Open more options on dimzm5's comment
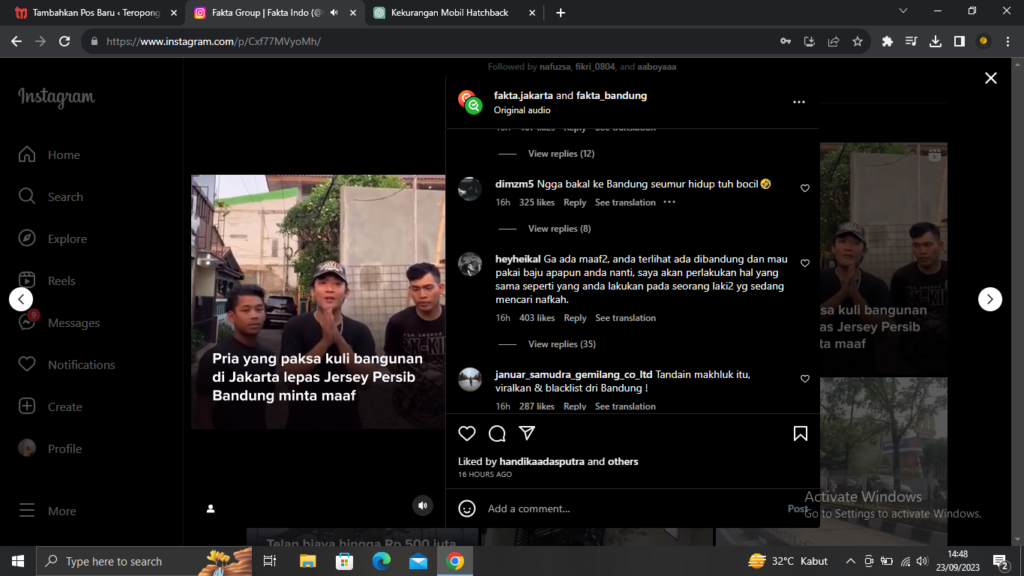 (669, 202)
